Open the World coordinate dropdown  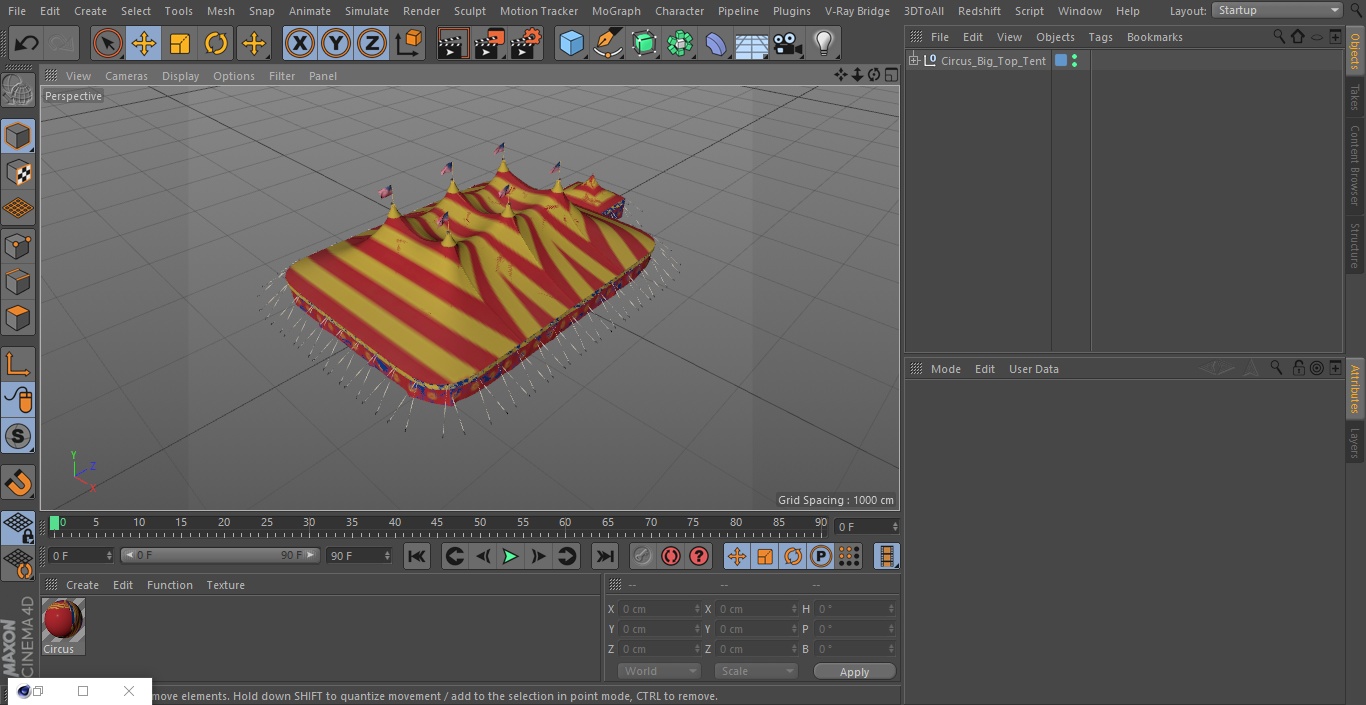[658, 671]
